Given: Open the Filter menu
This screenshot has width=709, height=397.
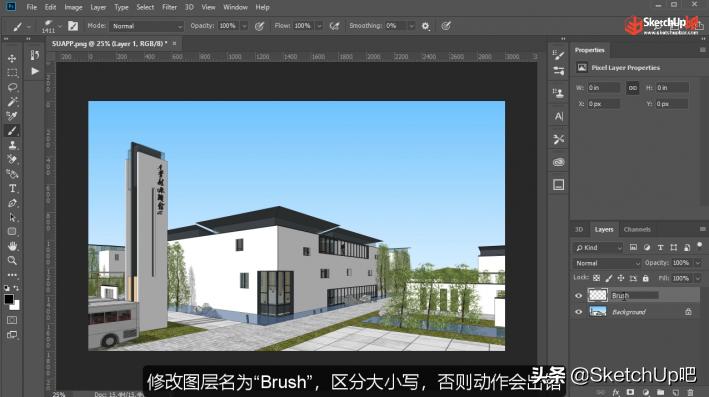Looking at the screenshot, I should tap(170, 7).
